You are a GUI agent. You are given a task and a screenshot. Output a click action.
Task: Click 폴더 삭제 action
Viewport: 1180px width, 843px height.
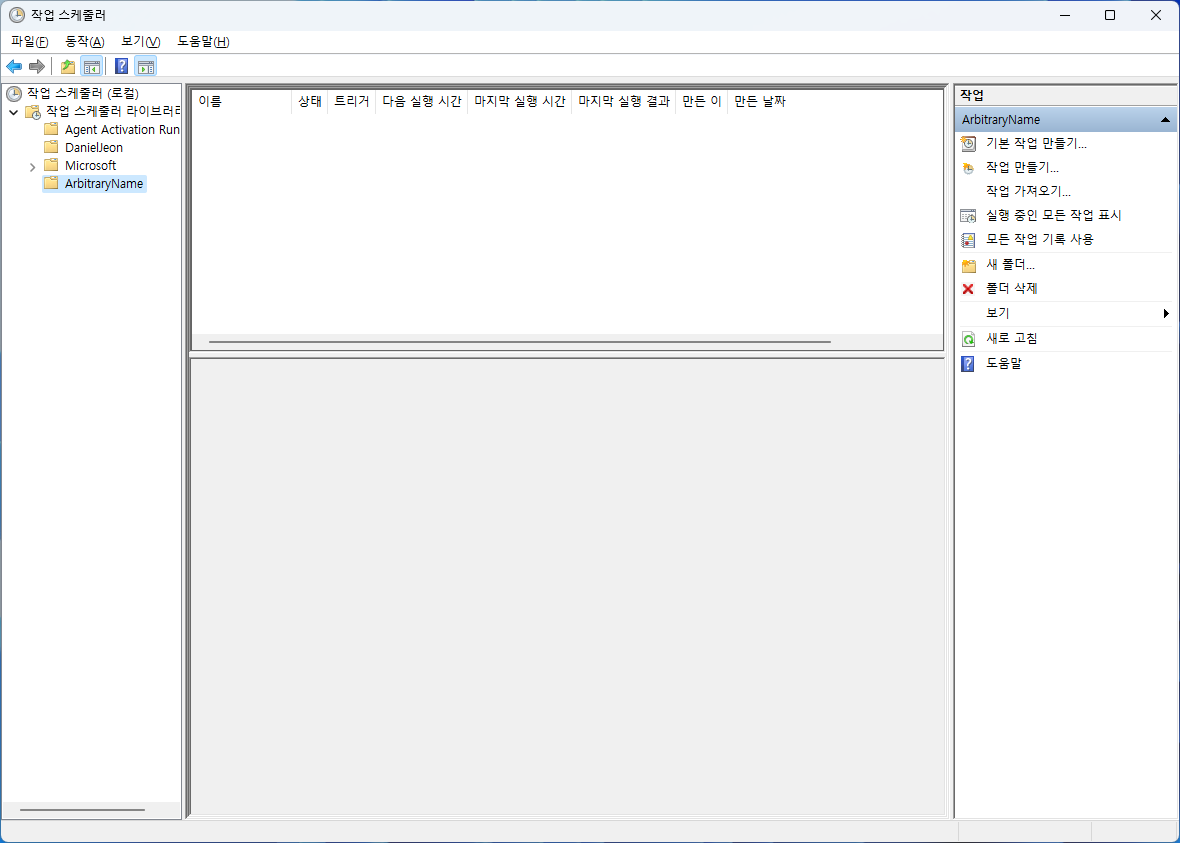(1011, 288)
